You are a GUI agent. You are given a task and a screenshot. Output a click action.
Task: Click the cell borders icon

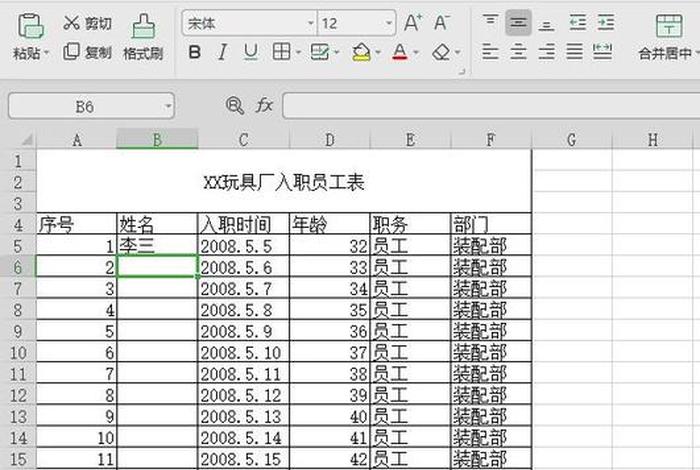pyautogui.click(x=281, y=52)
